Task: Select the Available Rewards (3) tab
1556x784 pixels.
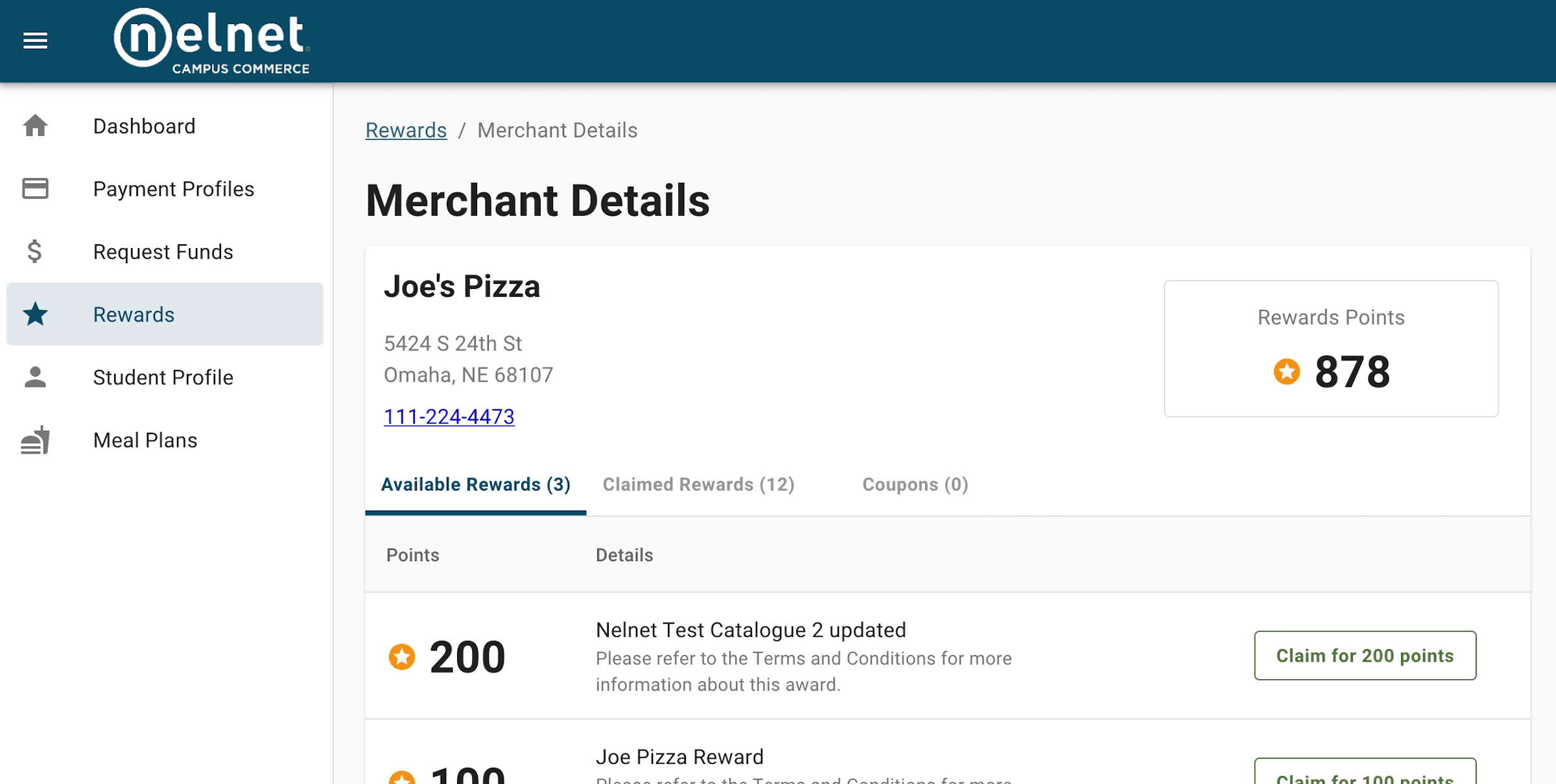Action: coord(475,485)
